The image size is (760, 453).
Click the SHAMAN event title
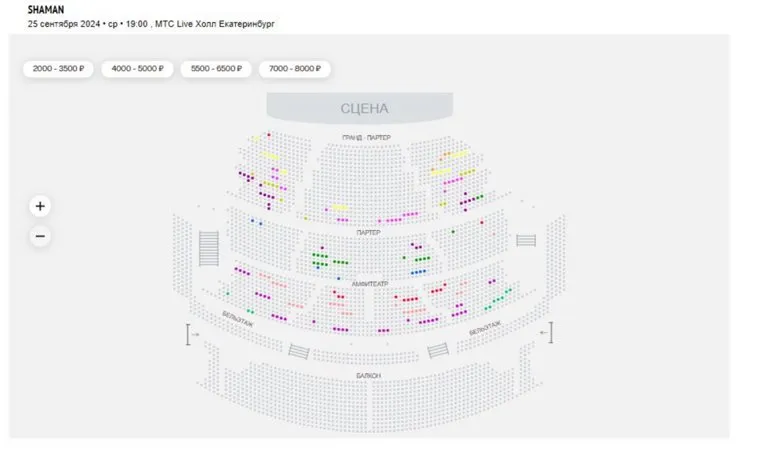(45, 8)
